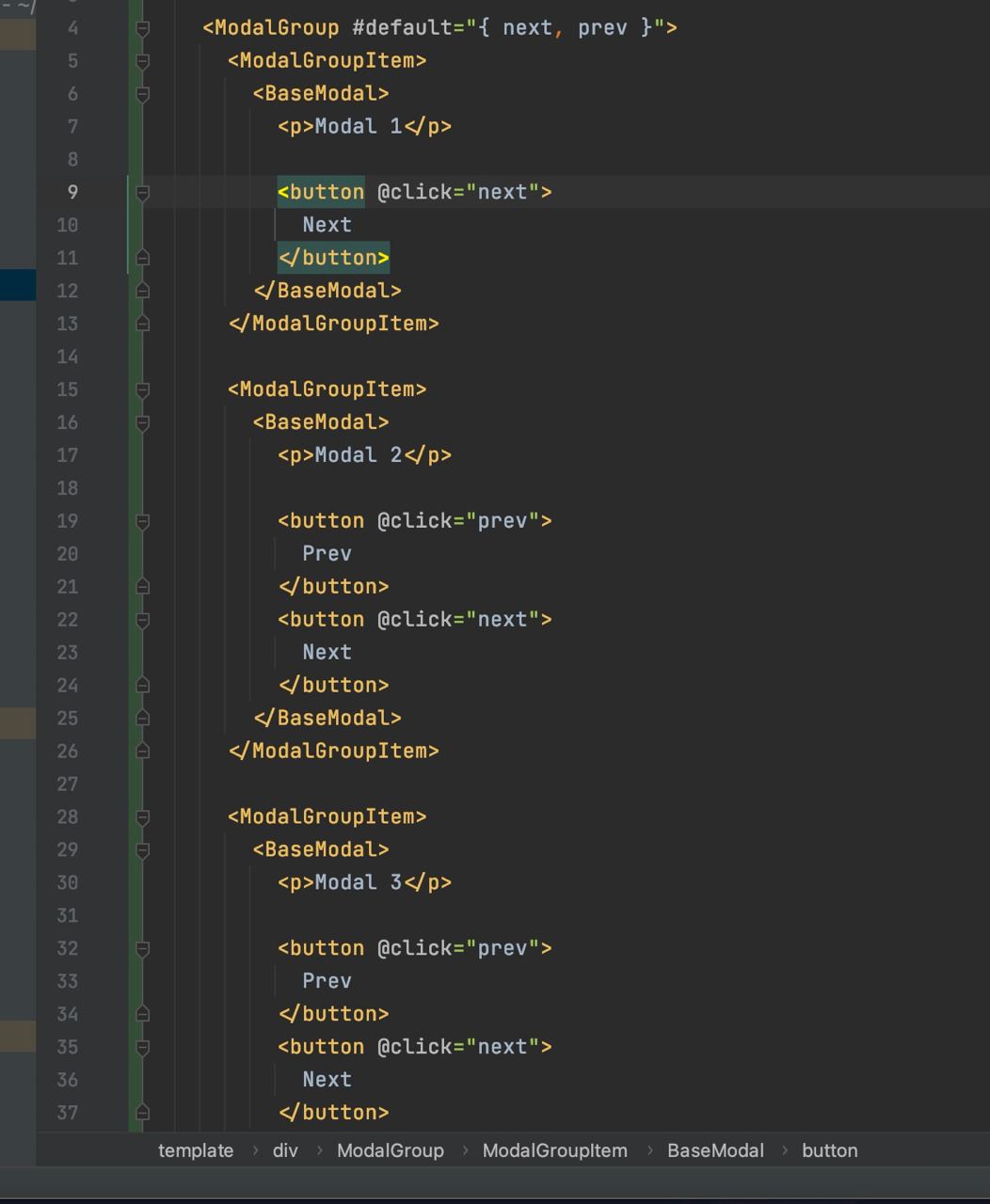Select the BaseModal breadcrumb

715,1150
